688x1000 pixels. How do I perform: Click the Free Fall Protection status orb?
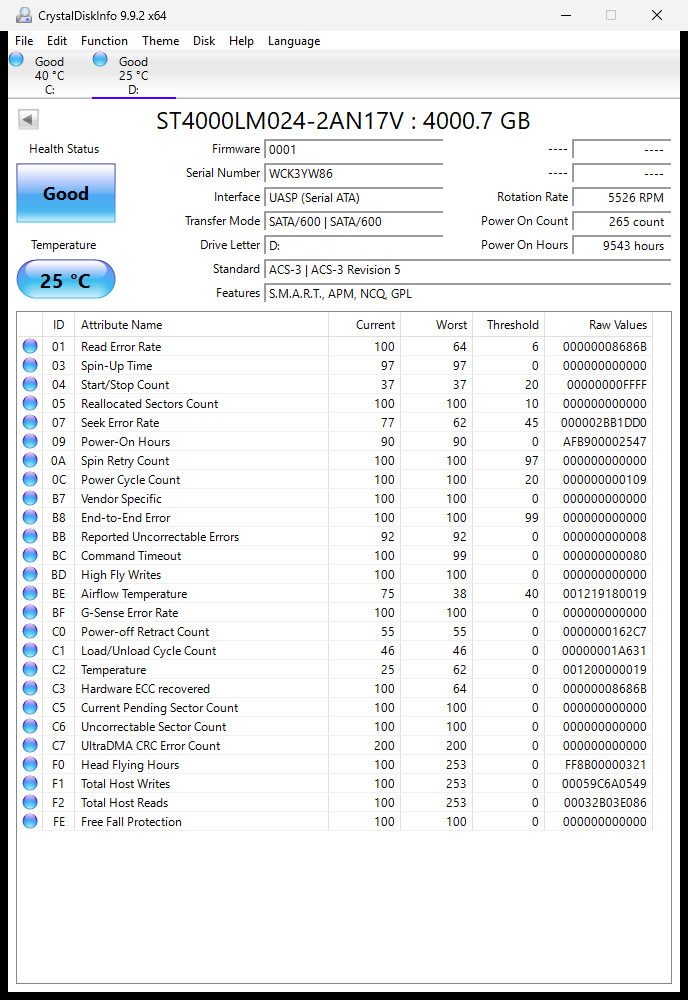pyautogui.click(x=30, y=821)
